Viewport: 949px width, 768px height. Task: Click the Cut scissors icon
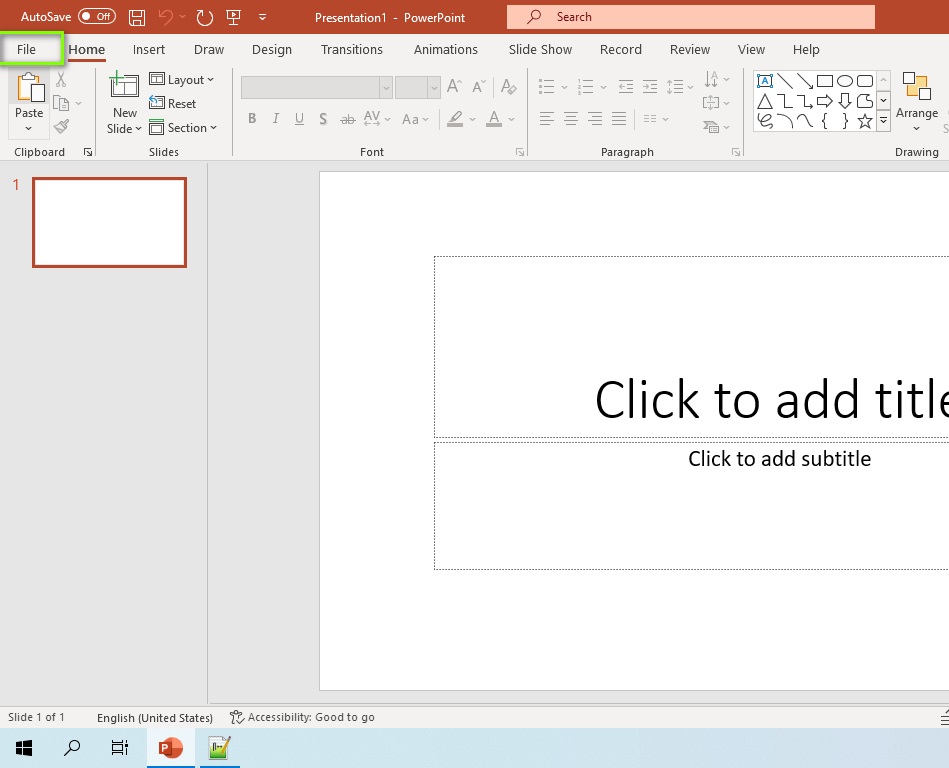[61, 79]
